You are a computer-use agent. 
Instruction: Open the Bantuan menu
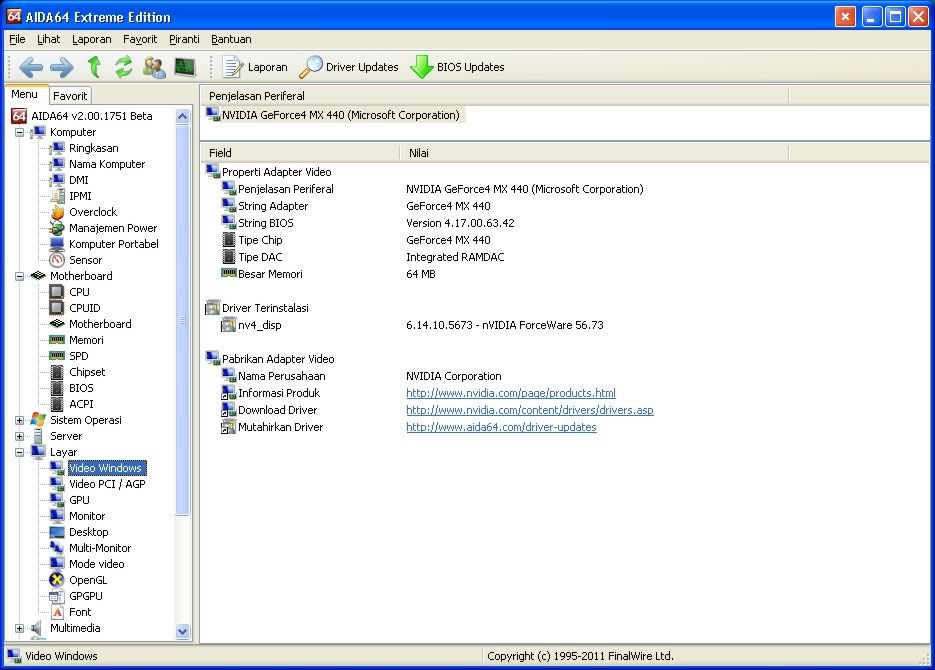coord(231,39)
